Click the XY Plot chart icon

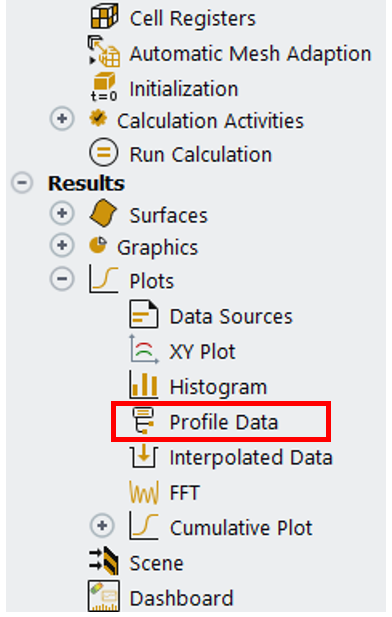pyautogui.click(x=144, y=349)
